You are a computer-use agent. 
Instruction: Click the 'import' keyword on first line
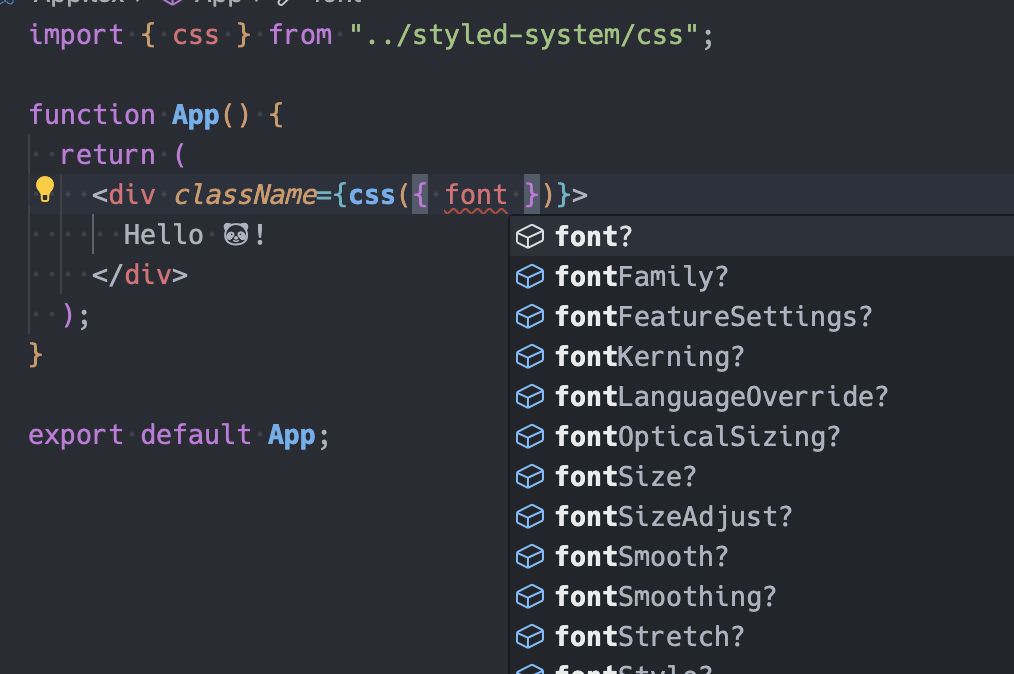point(76,35)
